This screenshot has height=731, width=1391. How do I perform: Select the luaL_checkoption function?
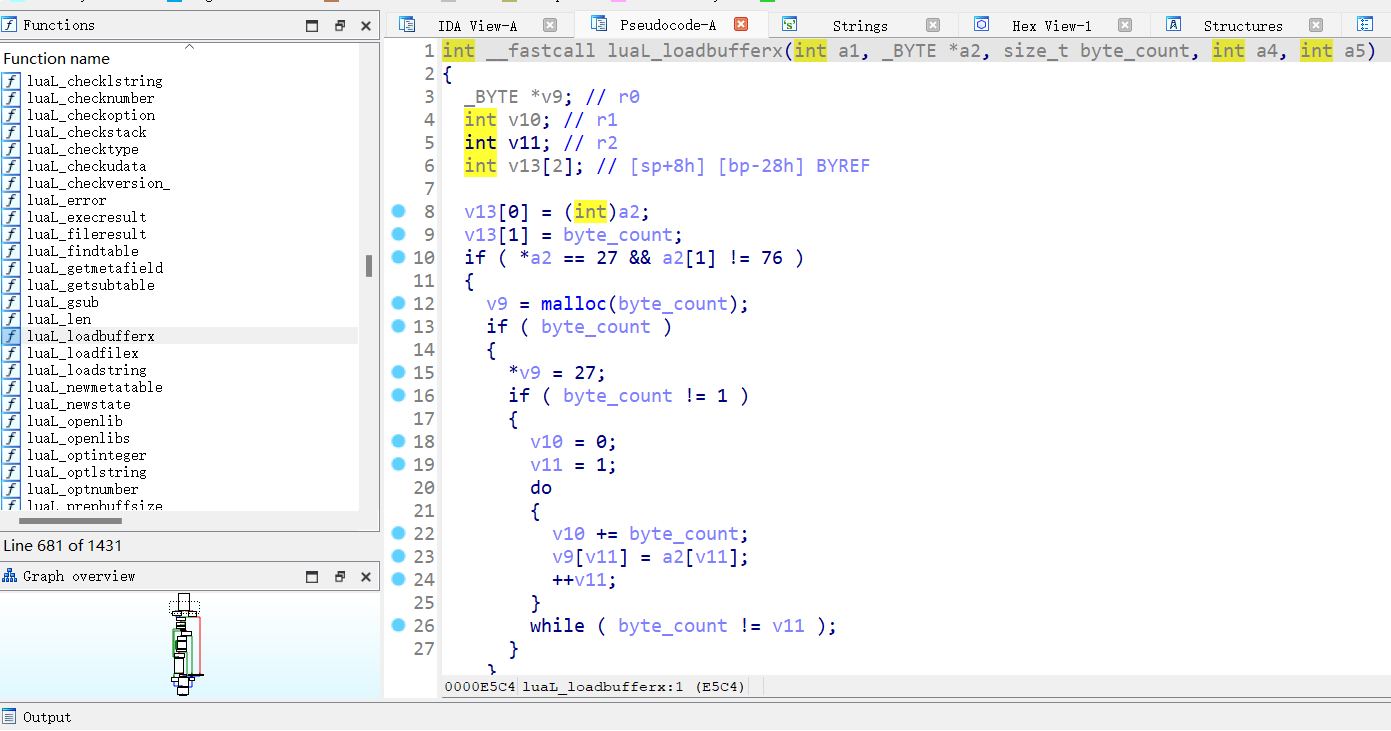tap(90, 115)
